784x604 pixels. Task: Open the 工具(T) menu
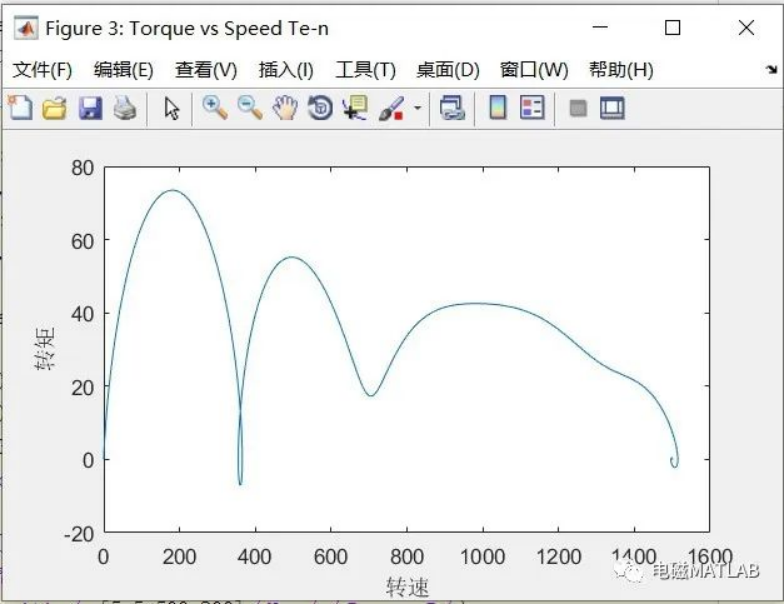click(366, 70)
